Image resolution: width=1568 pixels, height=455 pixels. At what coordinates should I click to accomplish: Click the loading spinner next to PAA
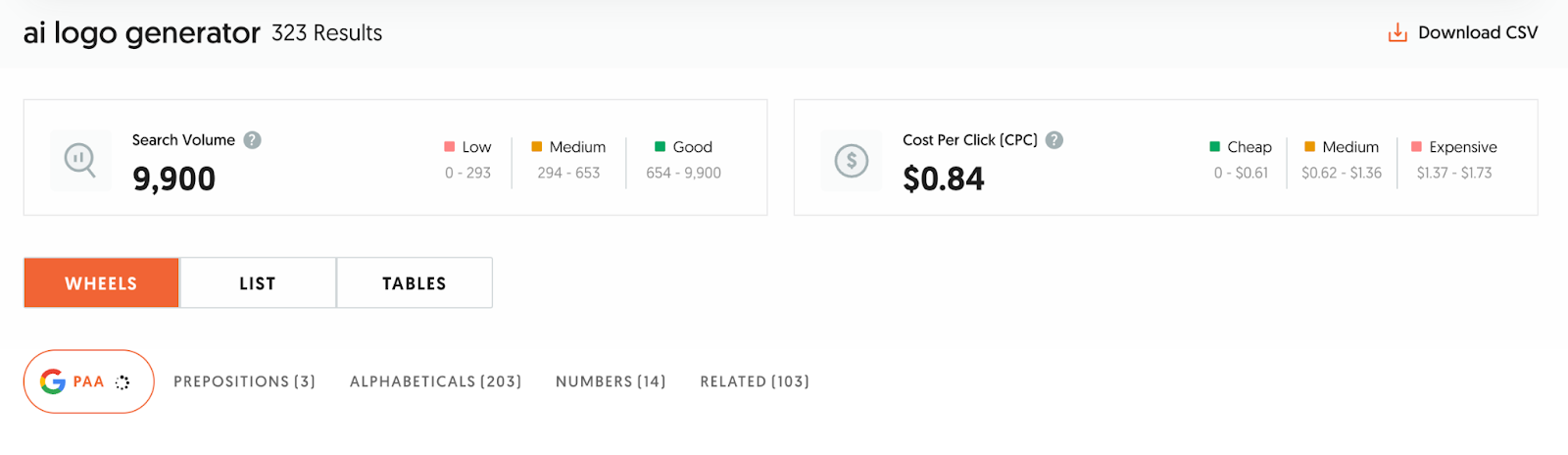tap(122, 382)
